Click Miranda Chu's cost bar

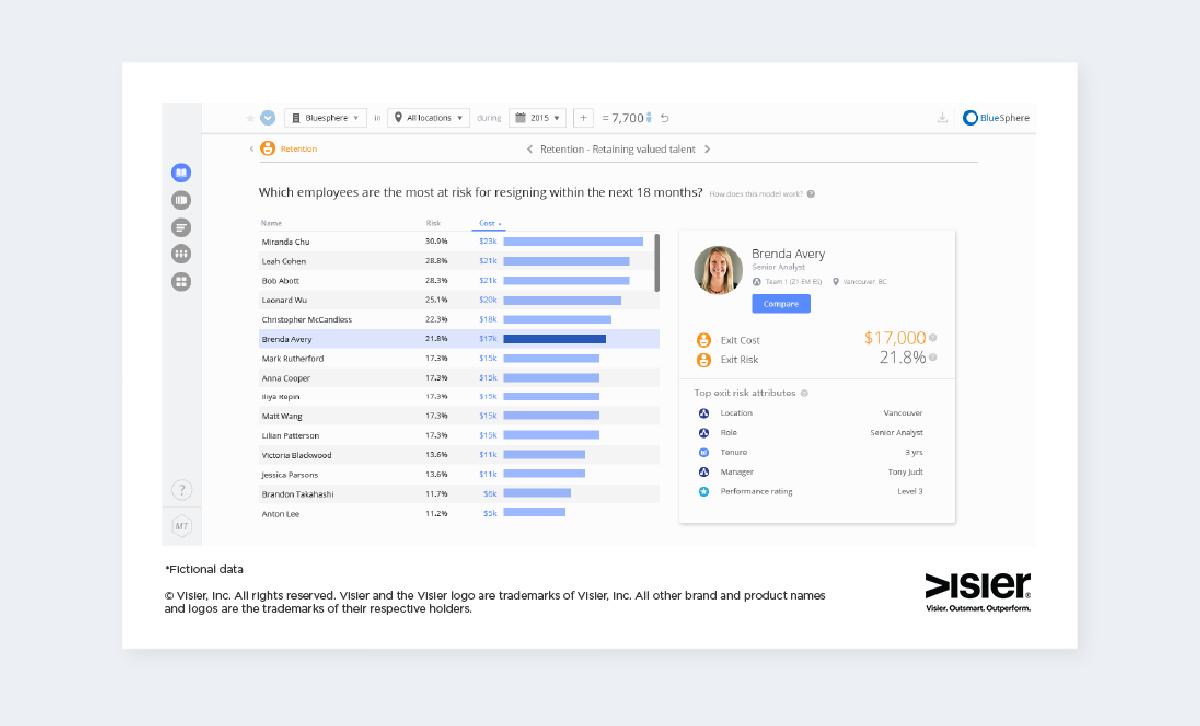573,242
